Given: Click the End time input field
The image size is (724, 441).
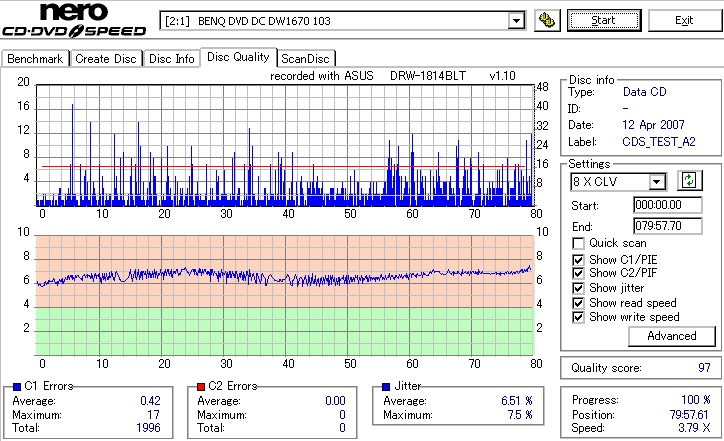Looking at the screenshot, I should coord(668,226).
